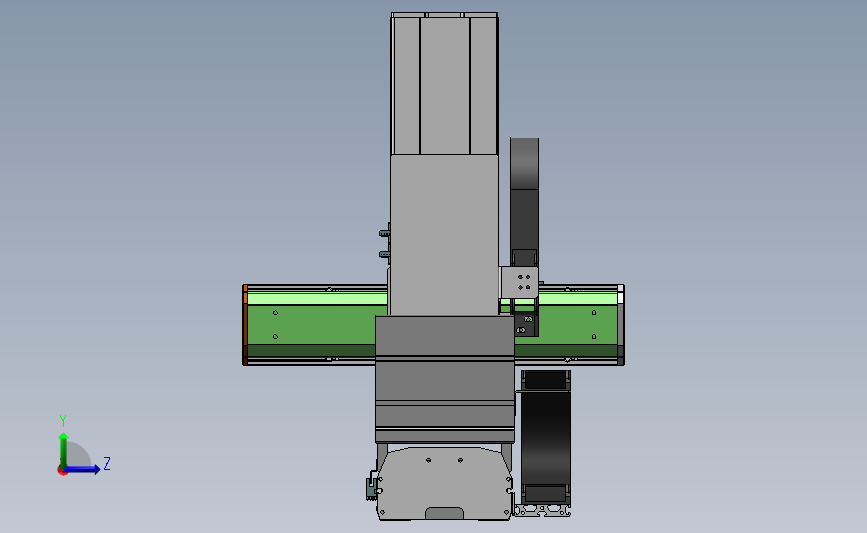Viewport: 867px width, 533px height.
Task: Select the upper dark cable chain beside column
Action: coord(524,202)
